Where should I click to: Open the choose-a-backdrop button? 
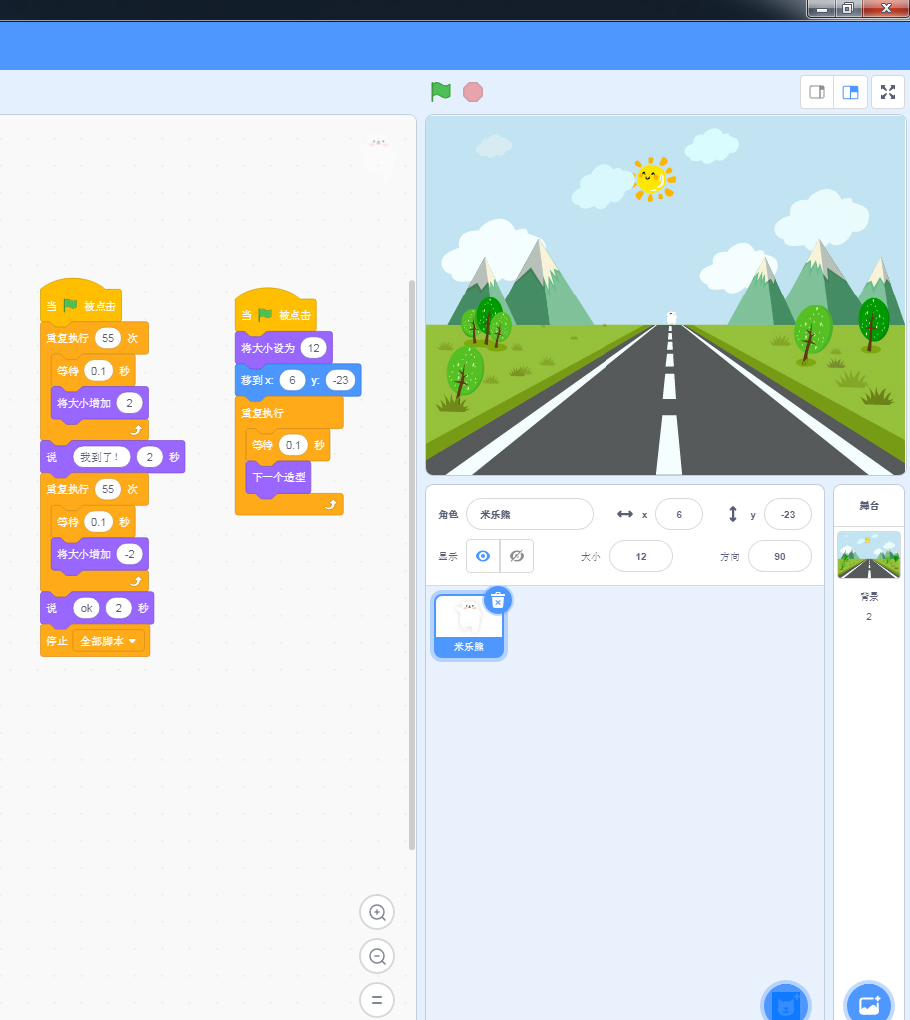[868, 1004]
